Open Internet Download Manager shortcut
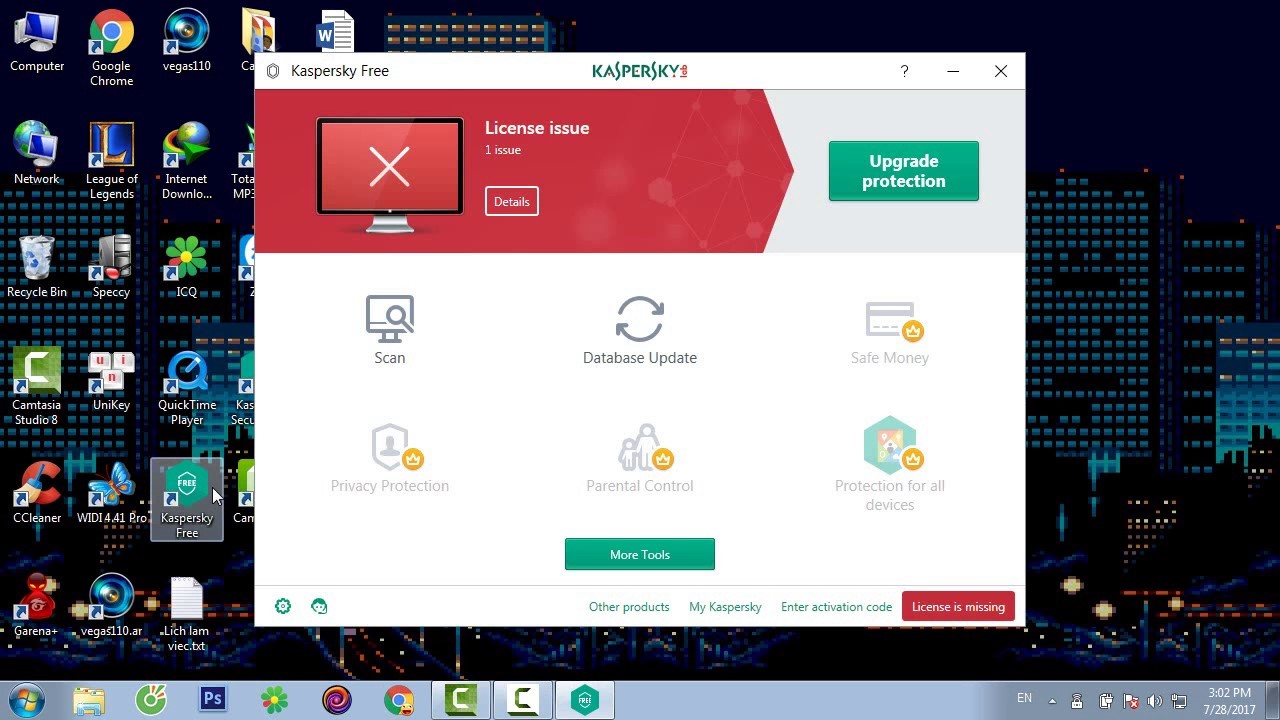 tap(186, 161)
